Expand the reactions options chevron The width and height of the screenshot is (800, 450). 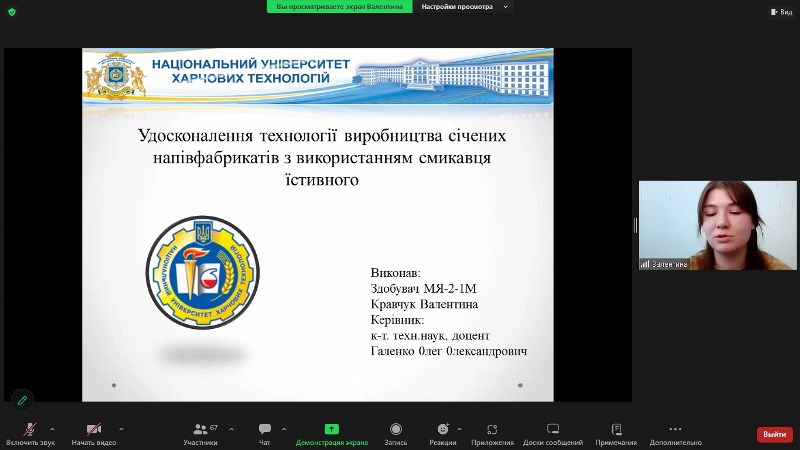[x=459, y=429]
